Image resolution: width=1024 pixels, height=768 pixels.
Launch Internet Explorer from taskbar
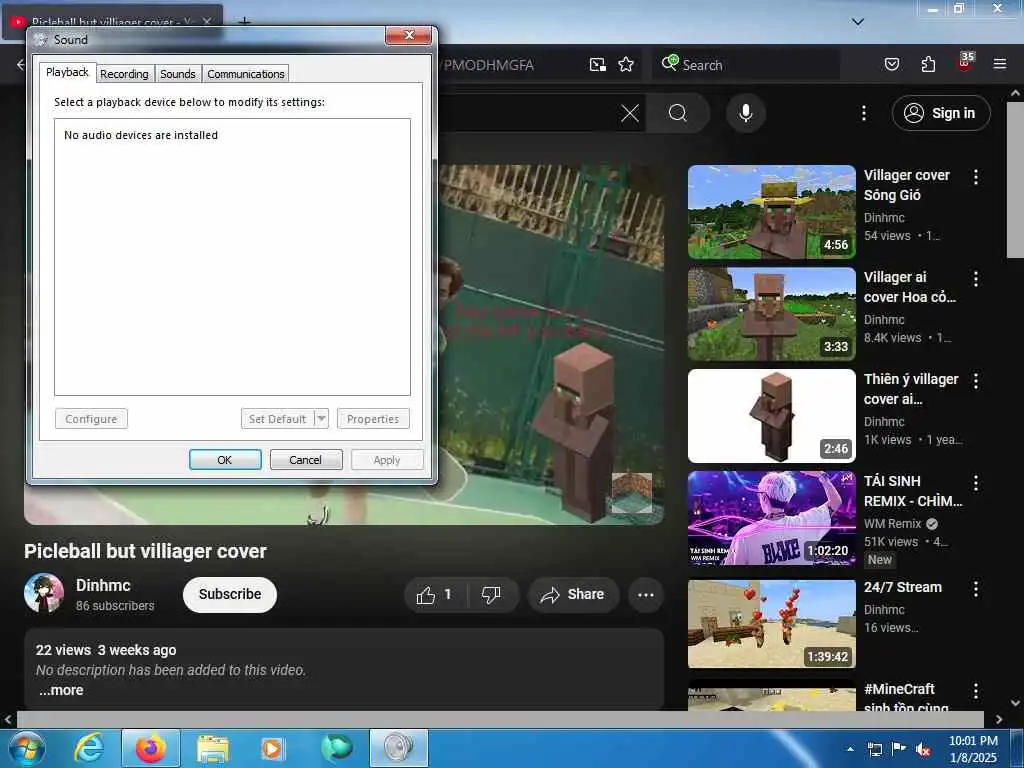coord(89,748)
